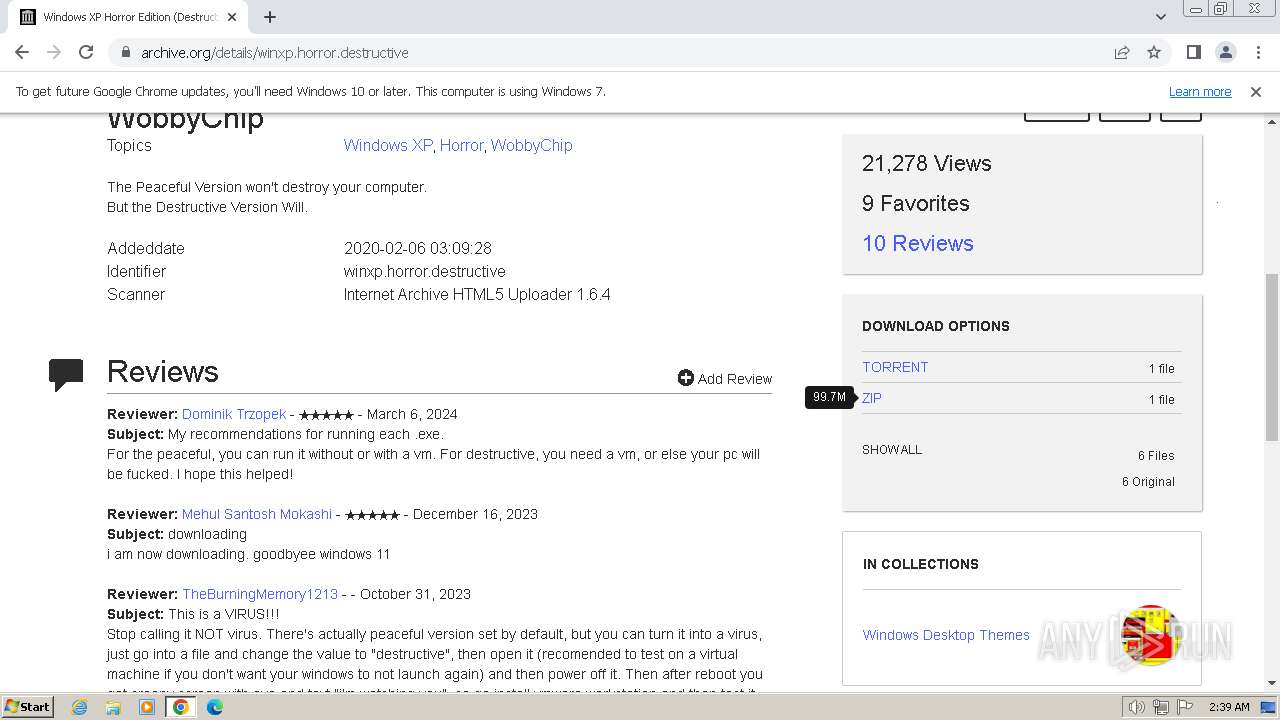
Task: Open 6 Original files link
Action: 1148,481
